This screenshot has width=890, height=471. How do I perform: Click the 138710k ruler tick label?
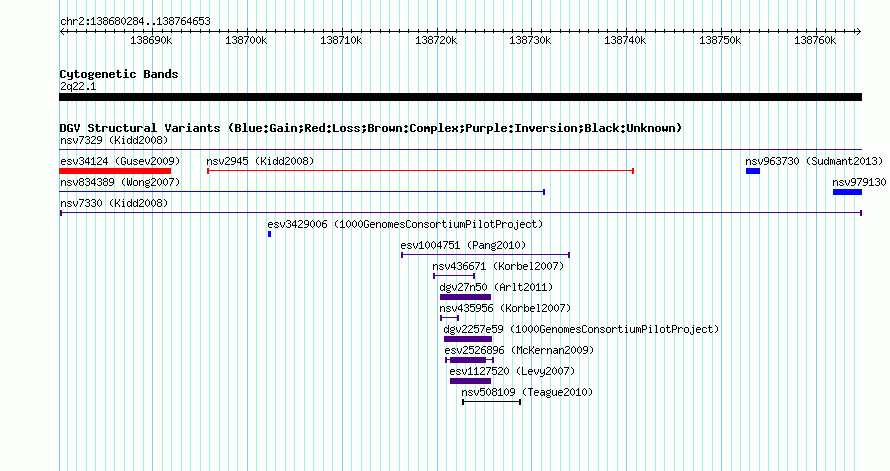point(341,40)
